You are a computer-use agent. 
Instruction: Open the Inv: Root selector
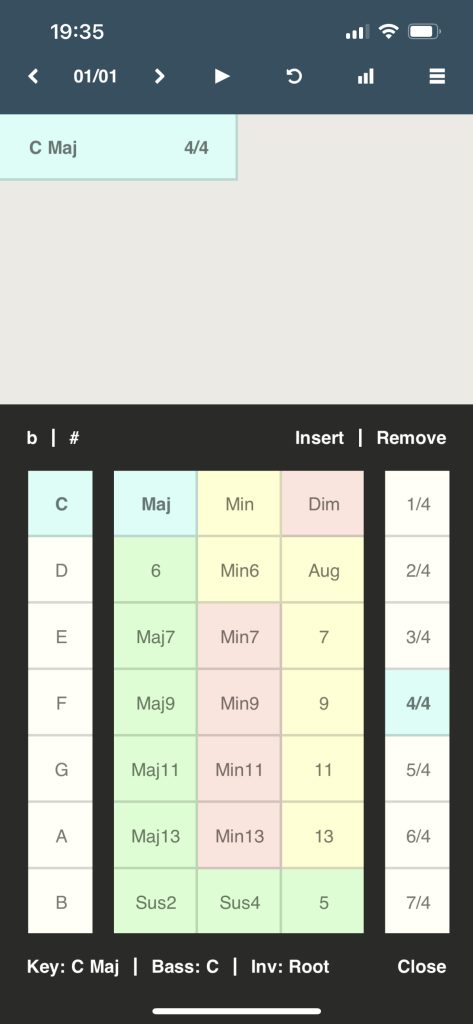(290, 967)
